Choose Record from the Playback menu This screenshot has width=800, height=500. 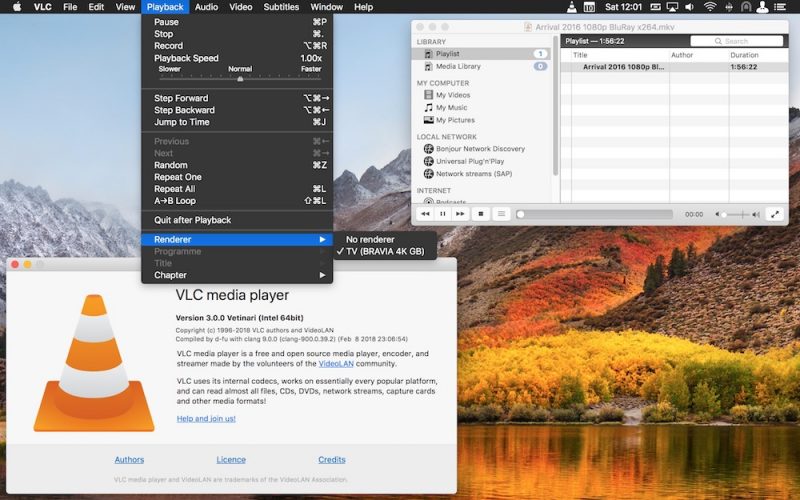point(237,45)
